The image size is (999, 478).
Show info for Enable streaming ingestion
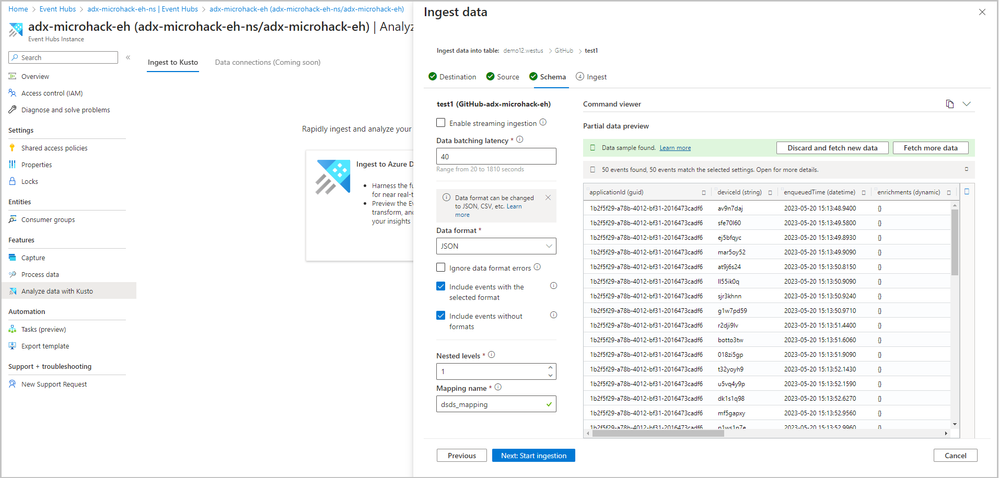coord(543,122)
